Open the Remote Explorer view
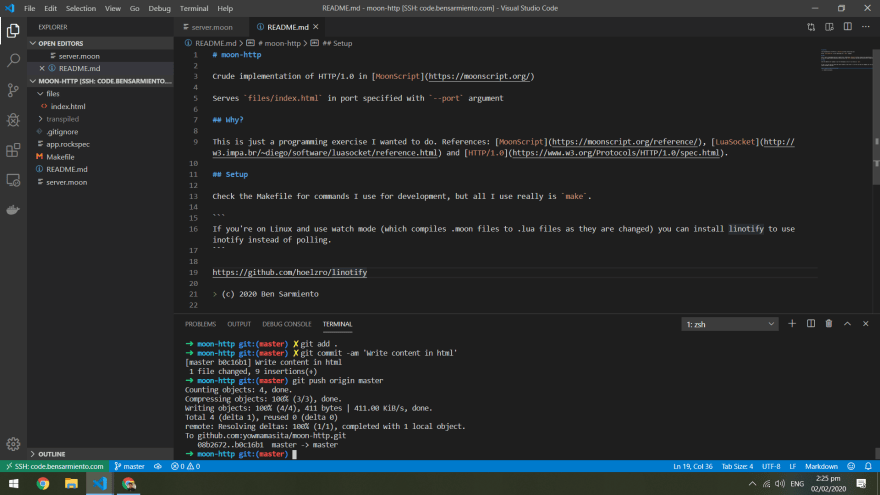Image resolution: width=880 pixels, height=495 pixels. point(13,180)
